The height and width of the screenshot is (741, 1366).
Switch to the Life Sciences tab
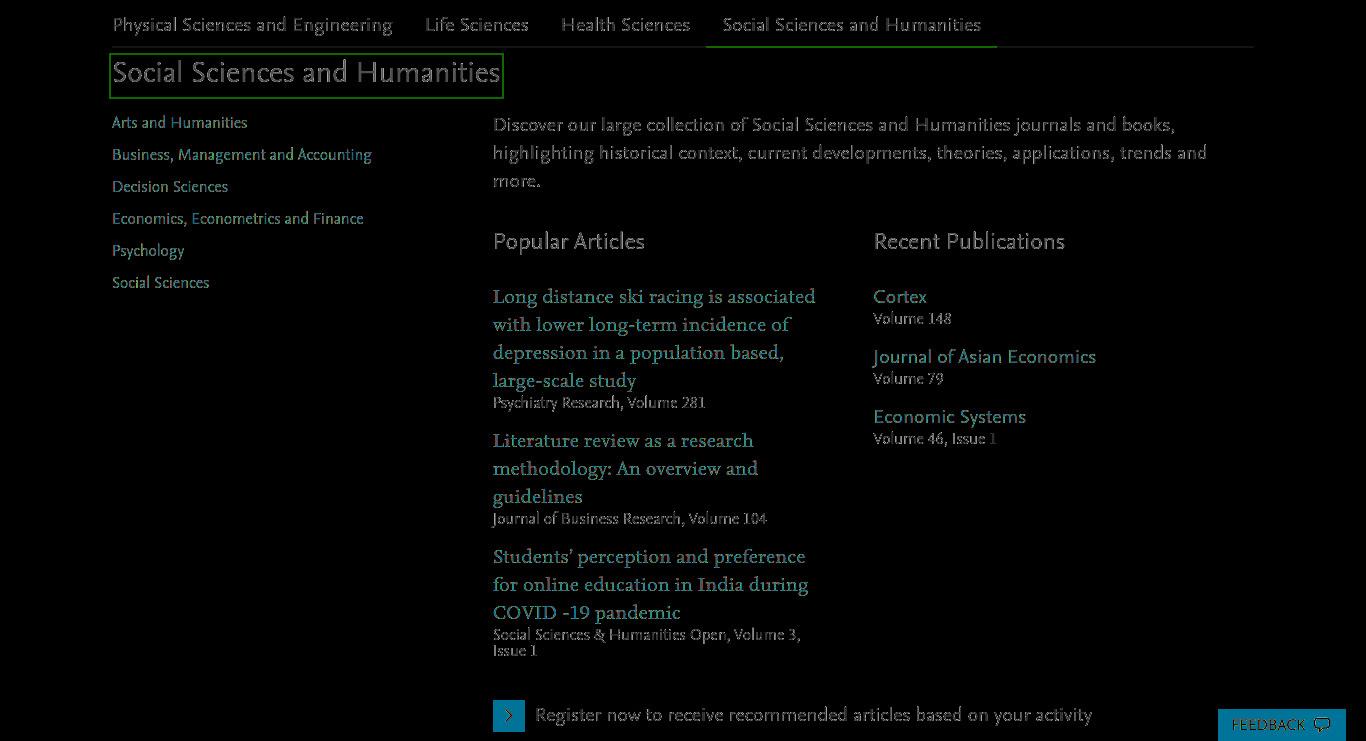(477, 25)
